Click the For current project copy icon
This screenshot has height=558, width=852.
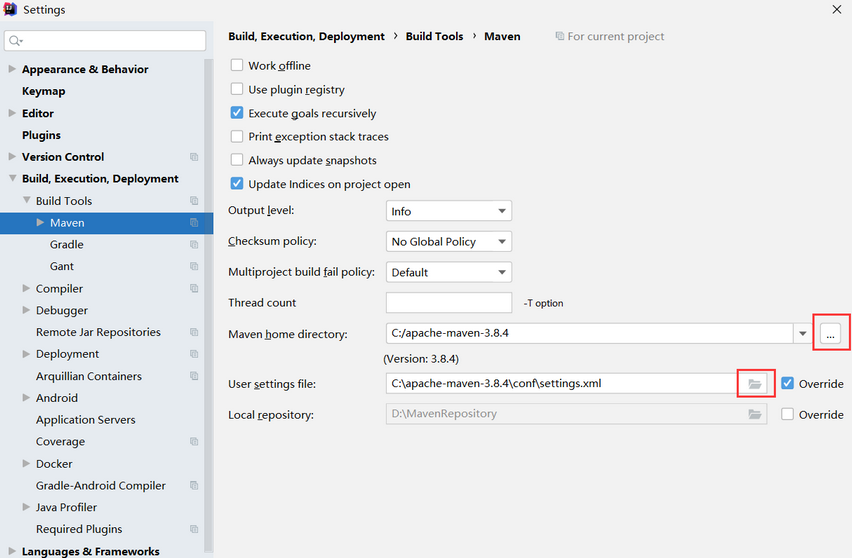tap(560, 36)
